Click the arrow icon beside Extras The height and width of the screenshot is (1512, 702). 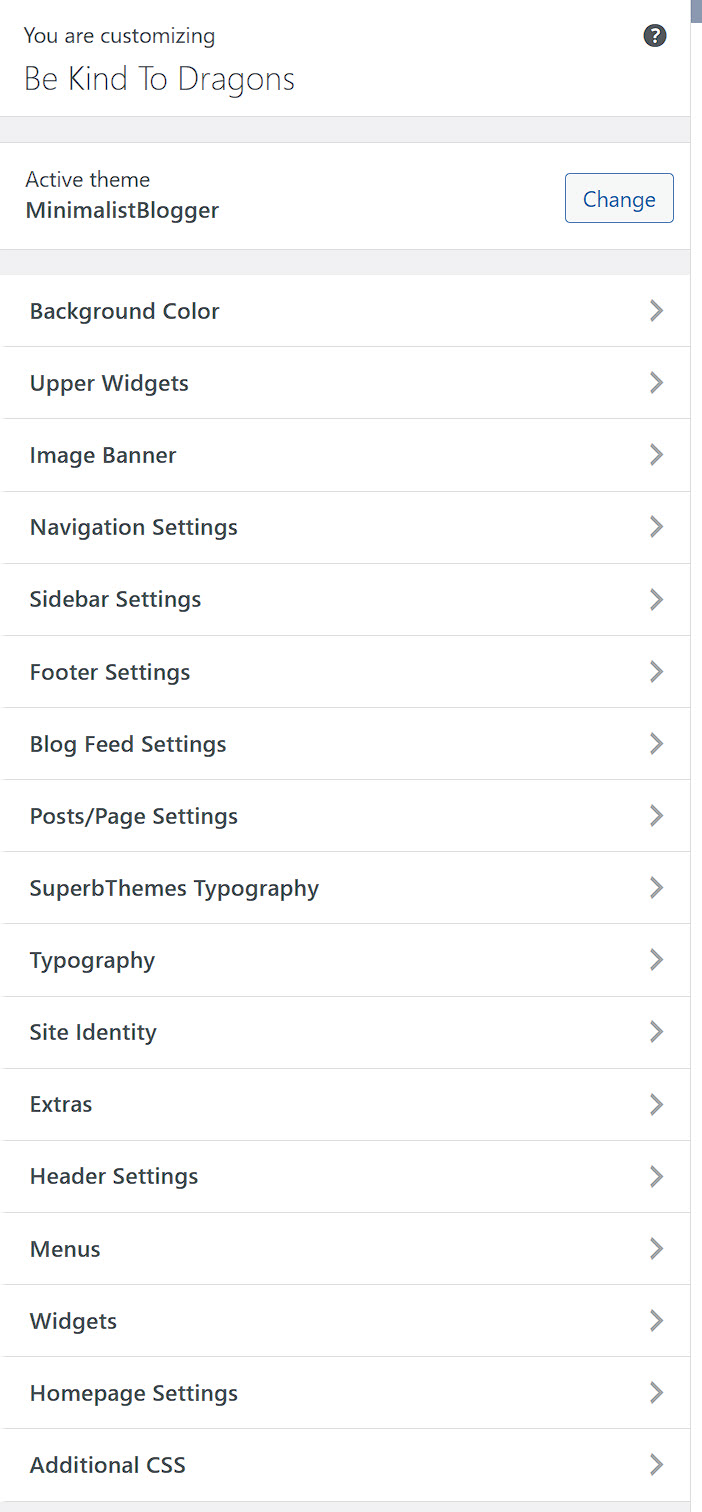656,1104
